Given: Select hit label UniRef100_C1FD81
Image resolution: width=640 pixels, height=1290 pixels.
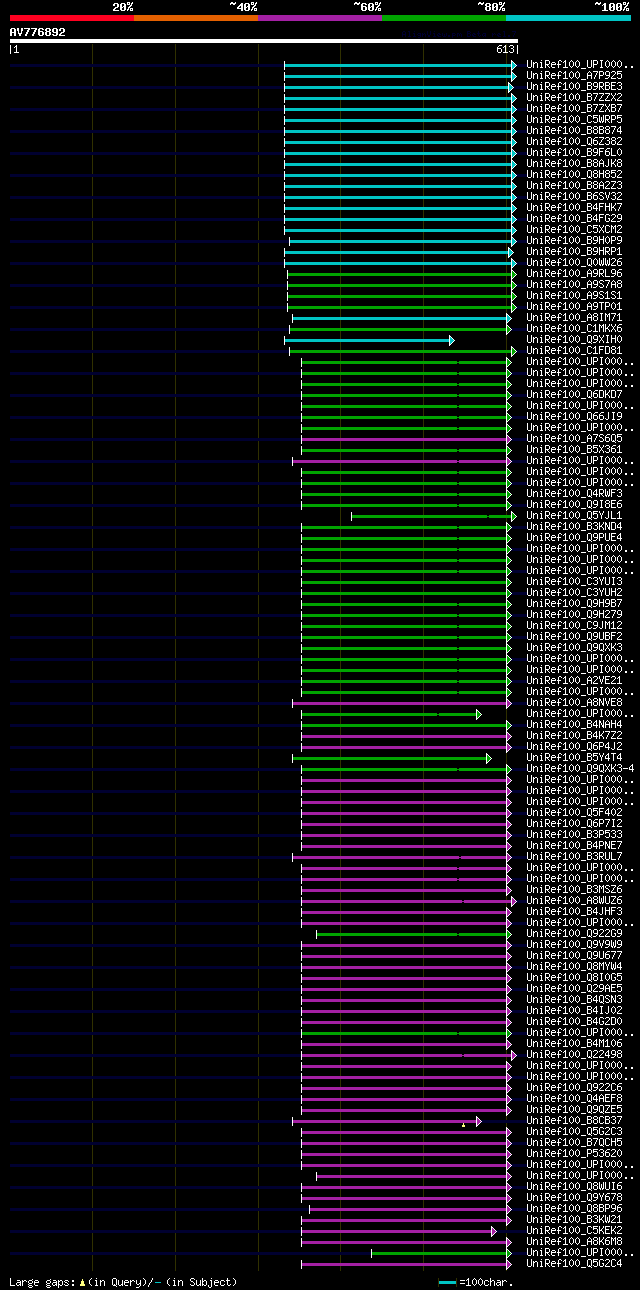Looking at the screenshot, I should [x=574, y=350].
